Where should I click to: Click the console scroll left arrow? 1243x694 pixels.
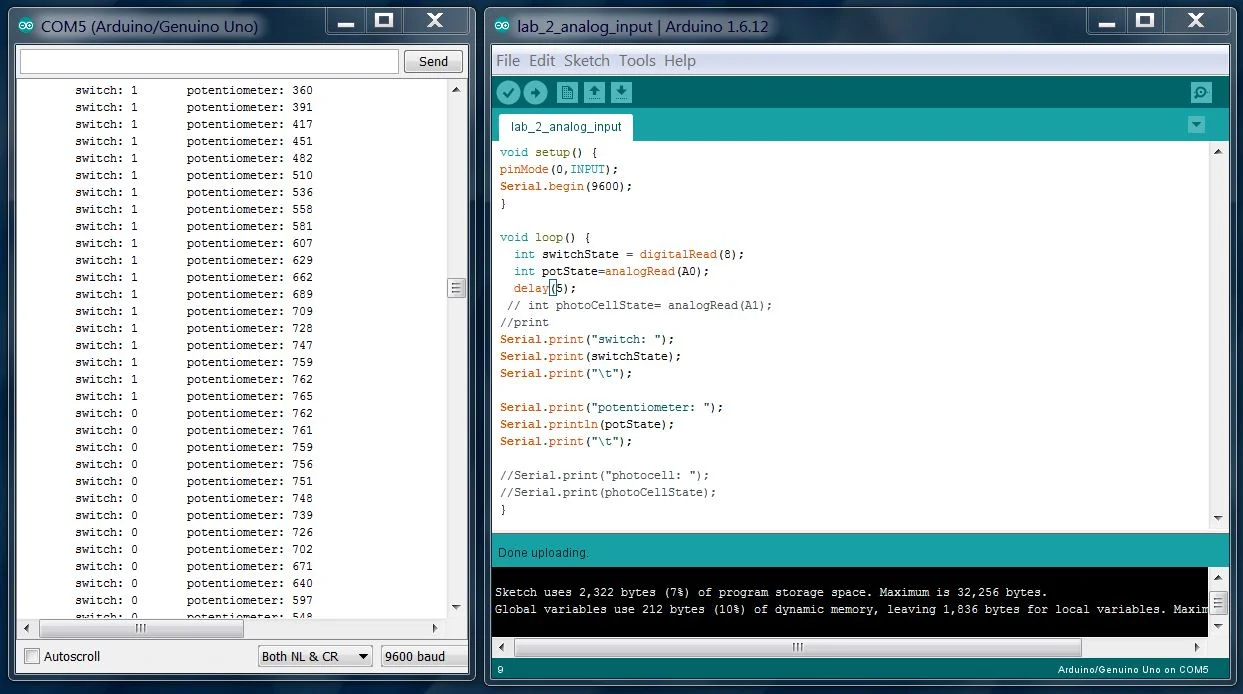point(502,647)
